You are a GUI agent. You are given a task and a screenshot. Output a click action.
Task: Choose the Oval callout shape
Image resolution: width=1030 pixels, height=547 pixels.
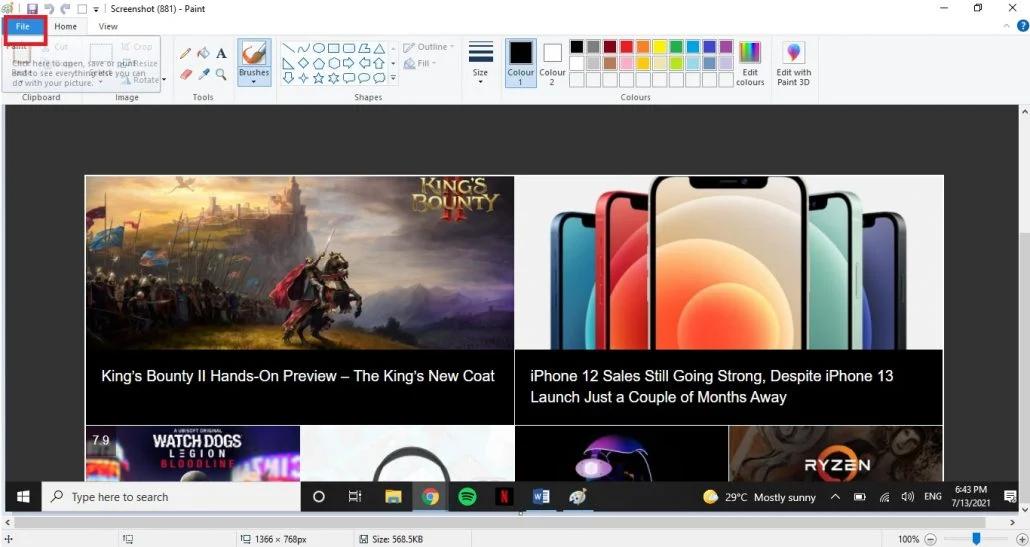[364, 78]
